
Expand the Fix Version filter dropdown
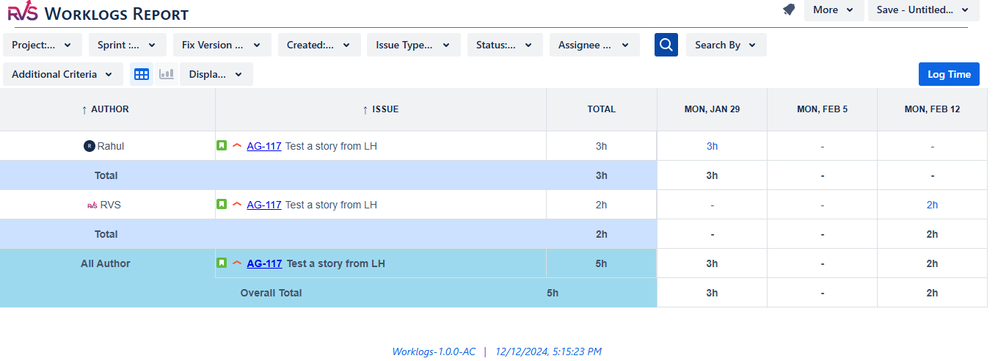[222, 45]
